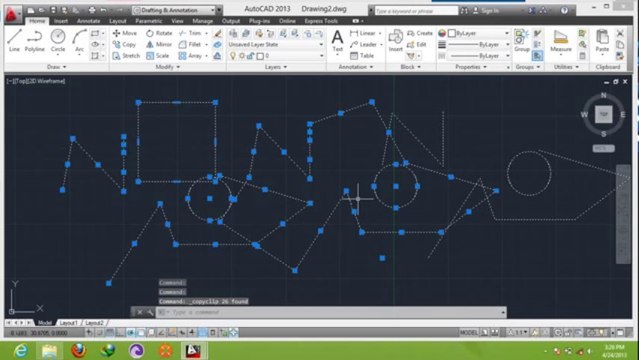Click the Insert block icon
This screenshot has height=360, width=639.
(x=395, y=40)
